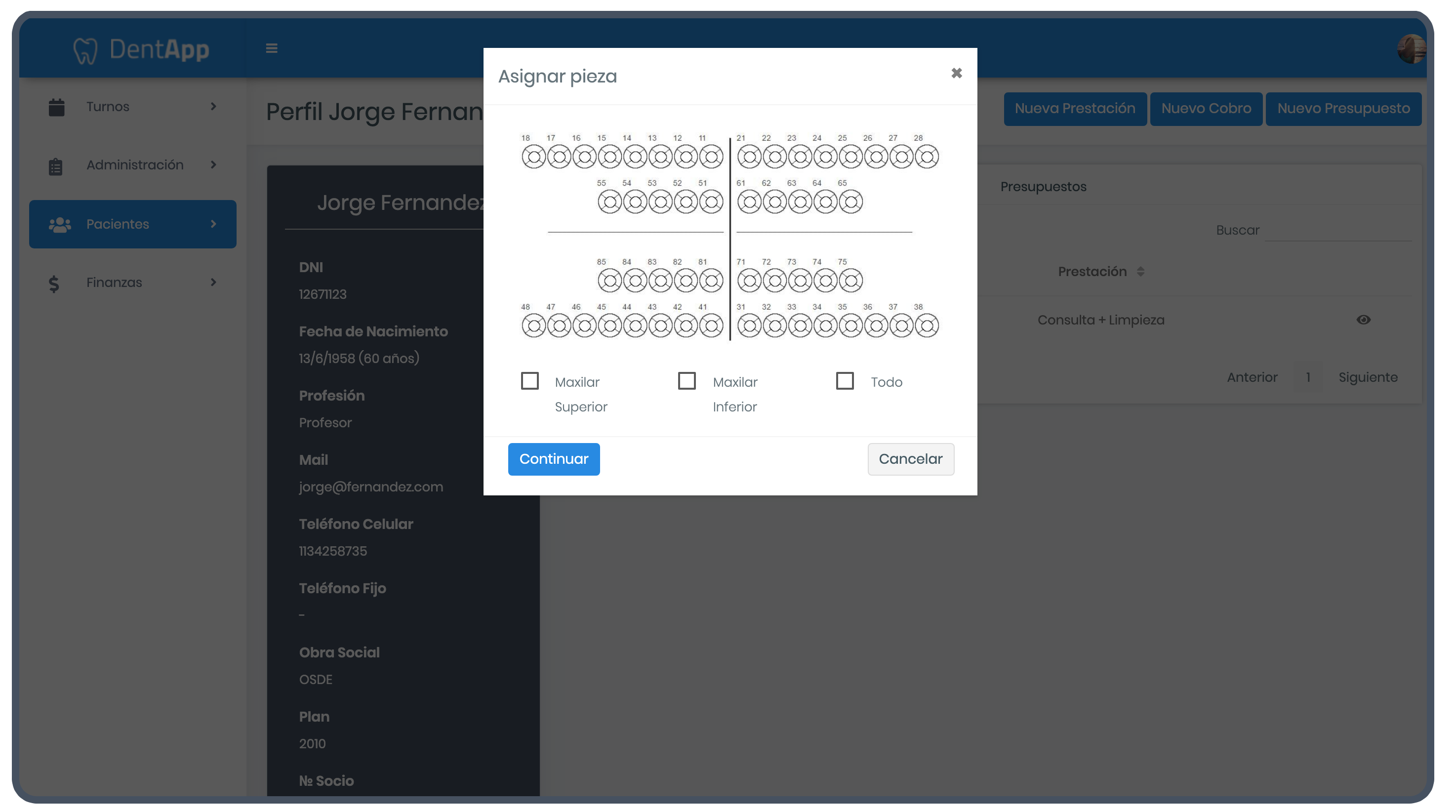Pick tooth 71 in the odontogram
This screenshot has height=812, width=1456.
[x=749, y=280]
